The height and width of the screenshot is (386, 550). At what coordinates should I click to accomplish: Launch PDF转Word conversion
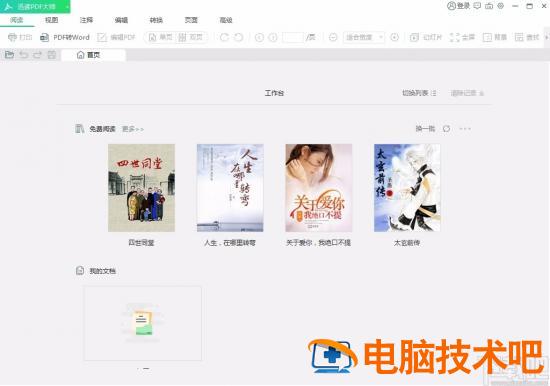(65, 37)
